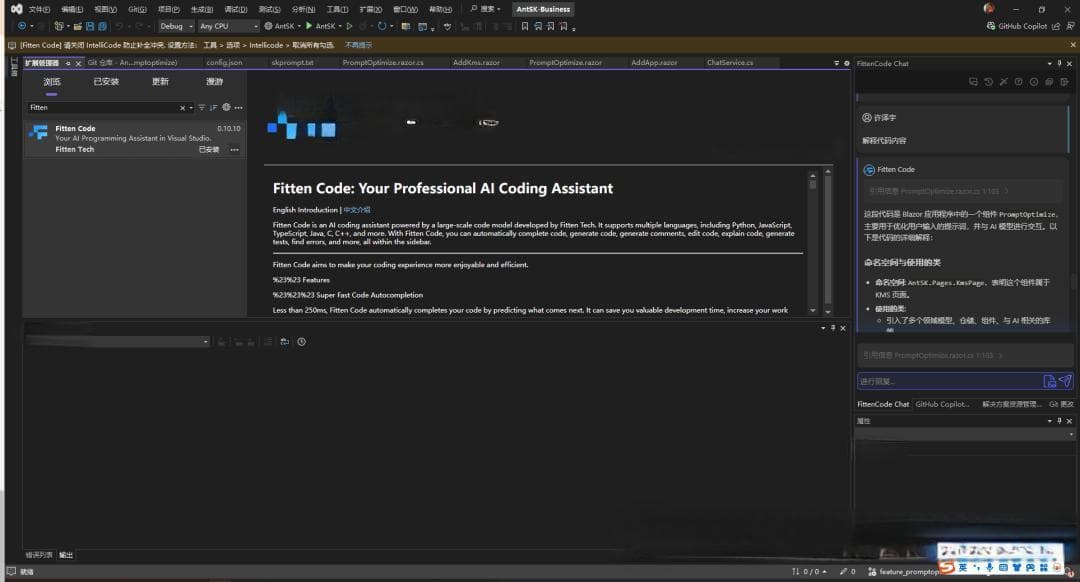Click the open file folder icon
This screenshot has width=1080, height=582.
click(x=78, y=26)
